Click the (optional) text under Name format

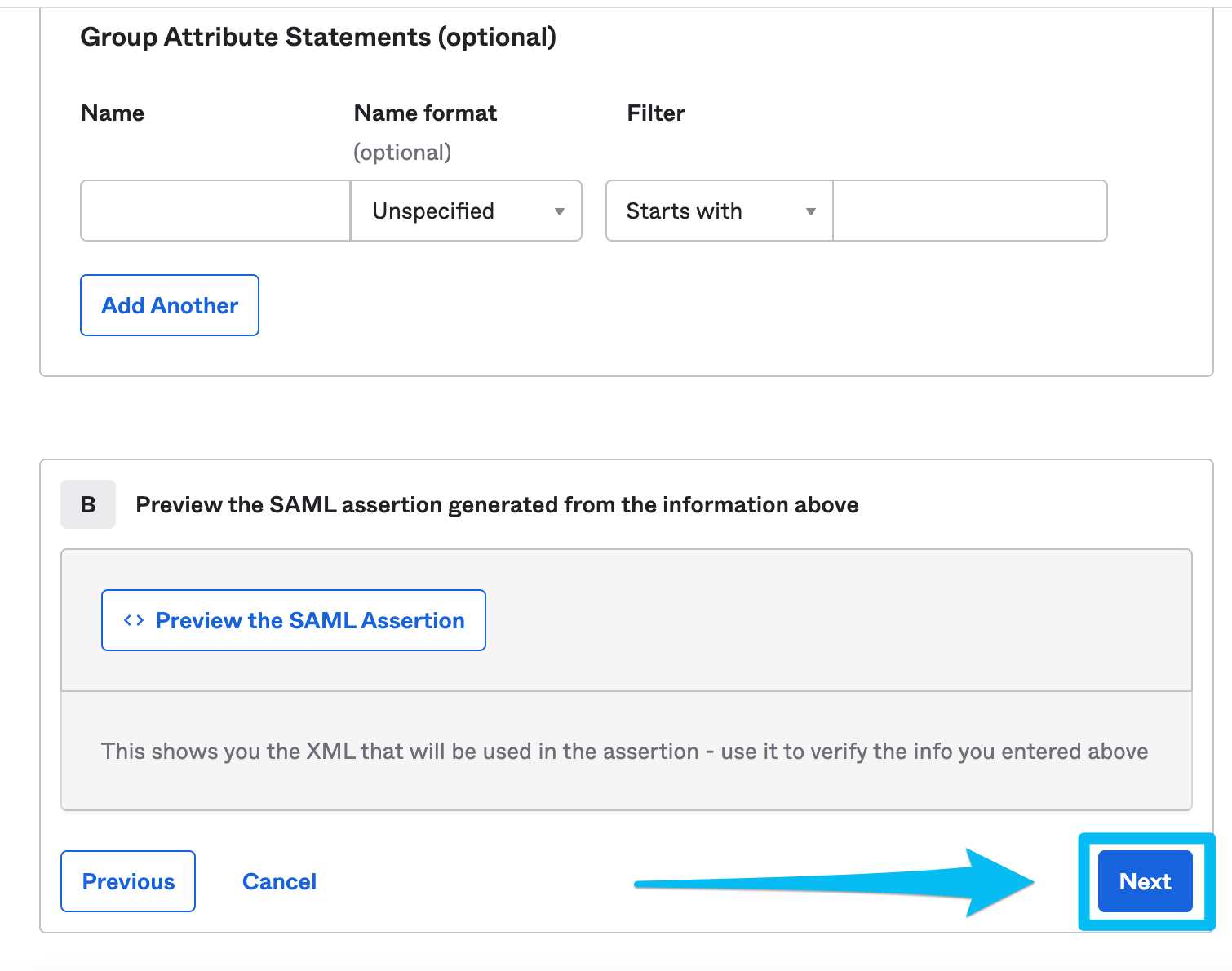[402, 153]
